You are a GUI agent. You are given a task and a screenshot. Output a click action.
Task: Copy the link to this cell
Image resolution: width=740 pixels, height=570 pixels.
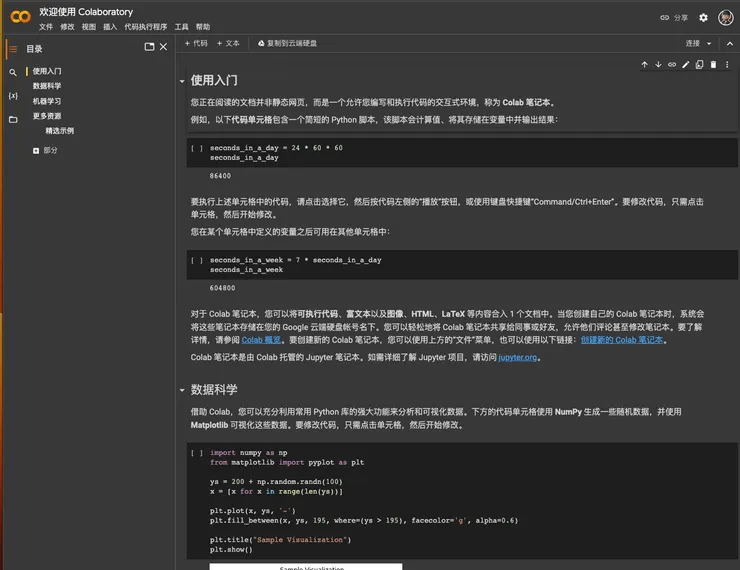pos(672,65)
